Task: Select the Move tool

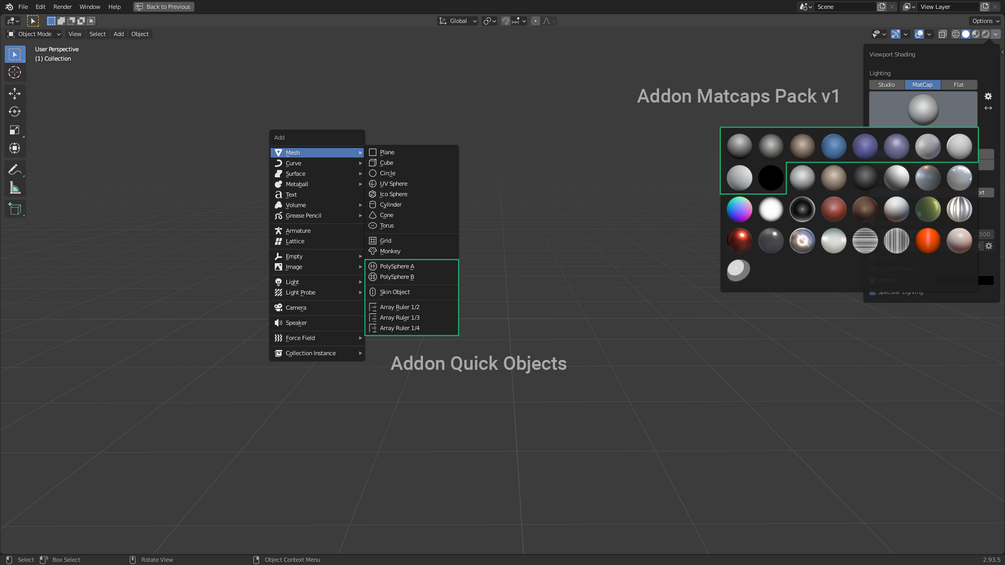Action: pos(15,94)
